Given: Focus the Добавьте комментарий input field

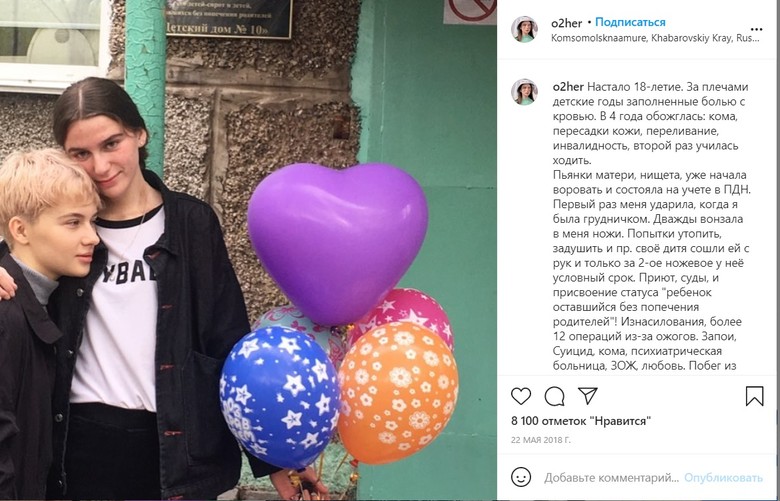Looking at the screenshot, I should 611,478.
